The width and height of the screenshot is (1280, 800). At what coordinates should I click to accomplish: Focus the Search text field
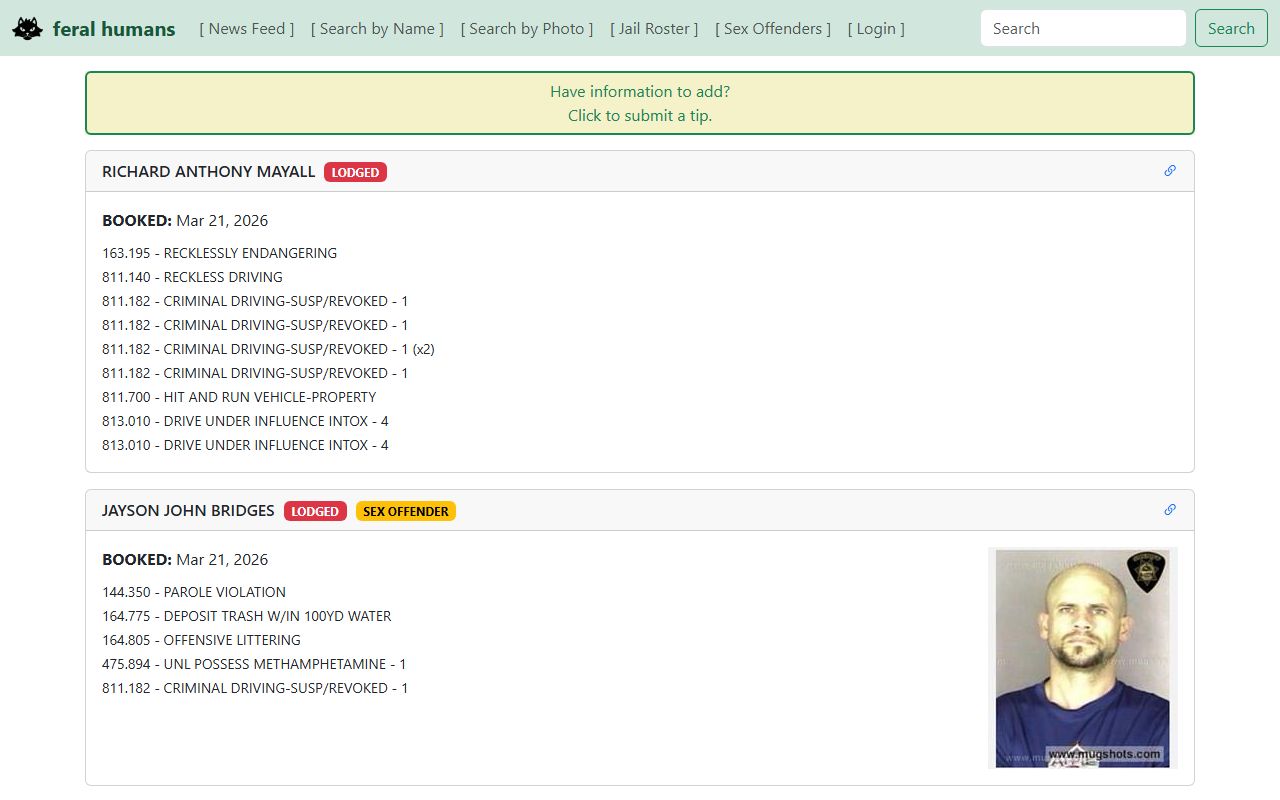pyautogui.click(x=1083, y=29)
